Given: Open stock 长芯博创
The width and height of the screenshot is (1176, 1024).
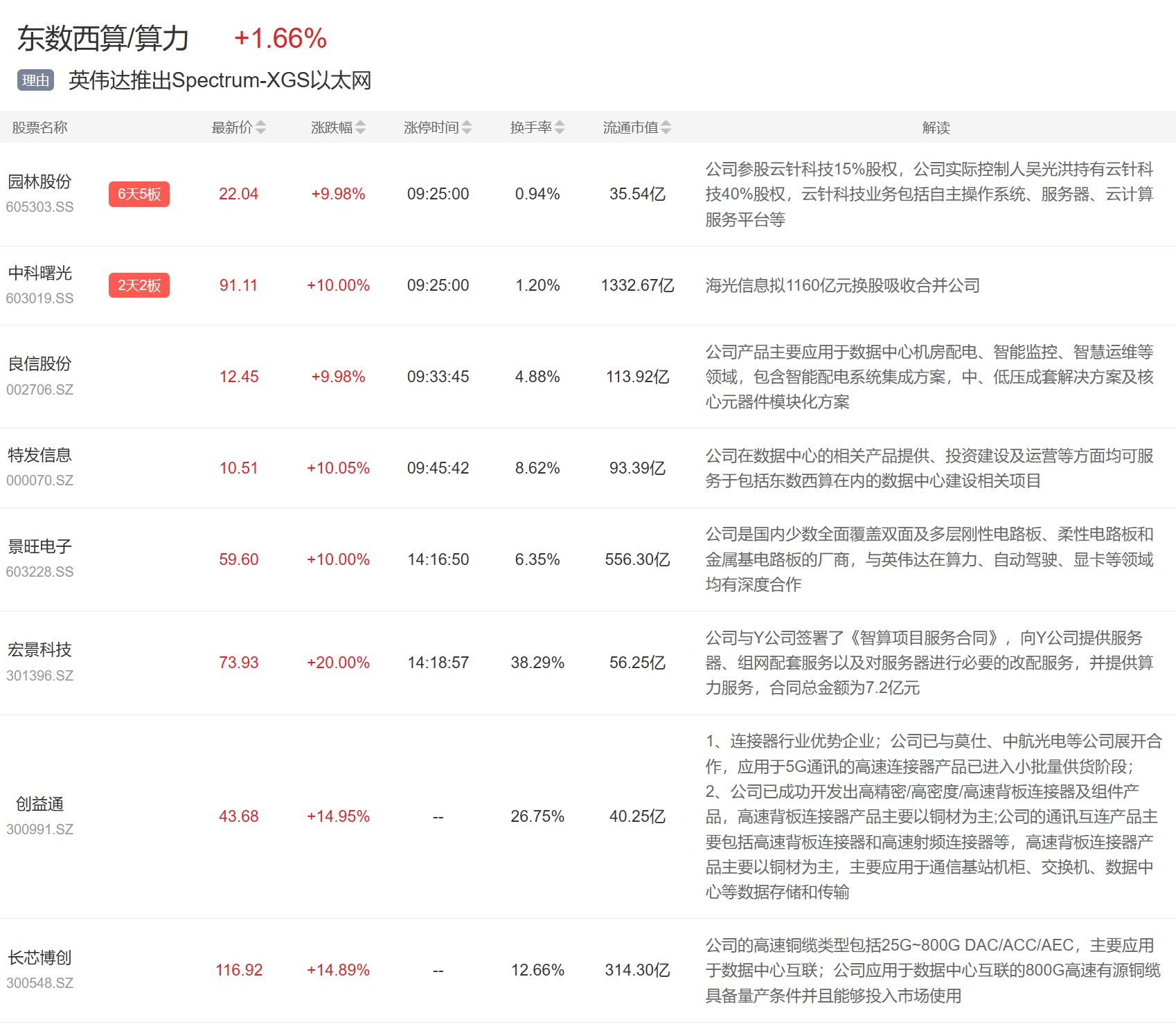Looking at the screenshot, I should tap(39, 958).
